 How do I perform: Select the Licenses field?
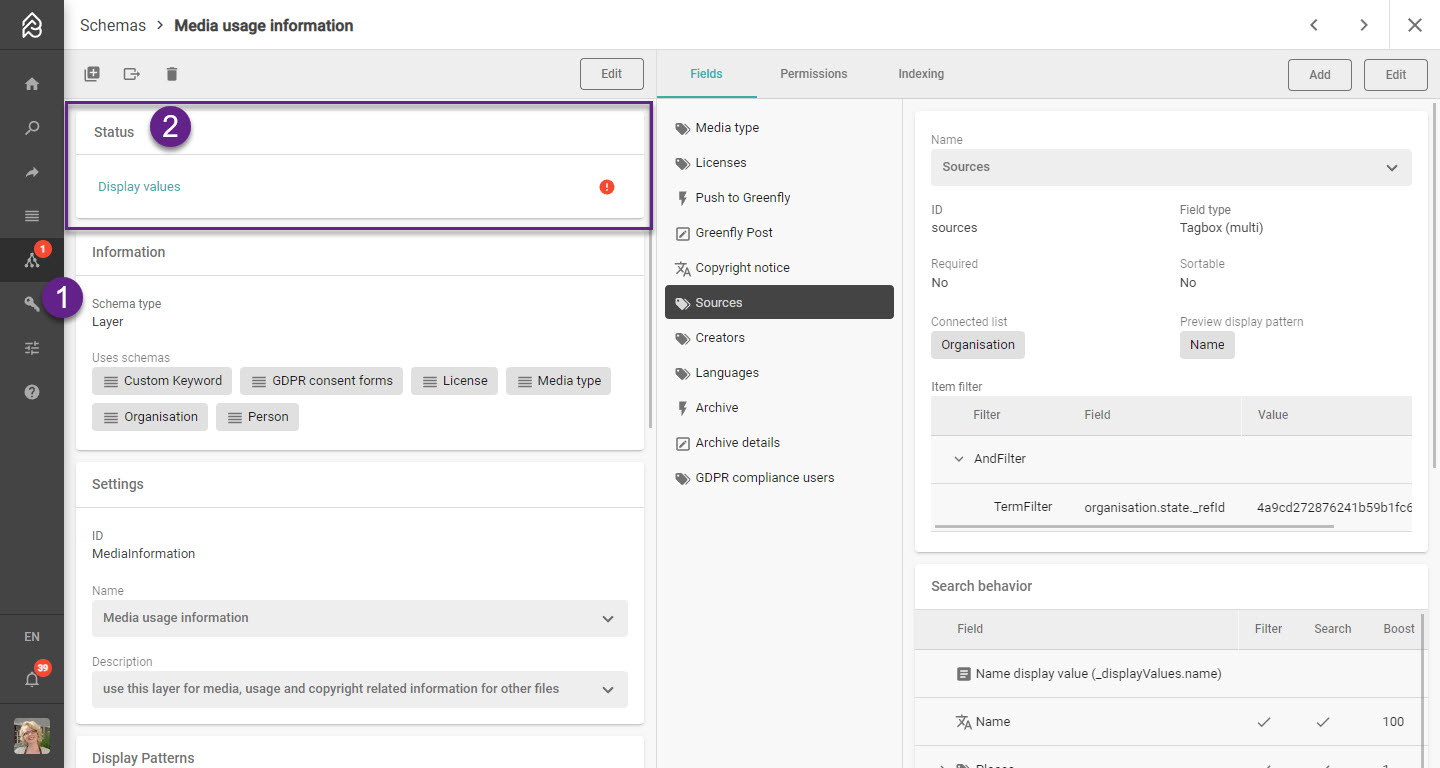[x=779, y=163]
